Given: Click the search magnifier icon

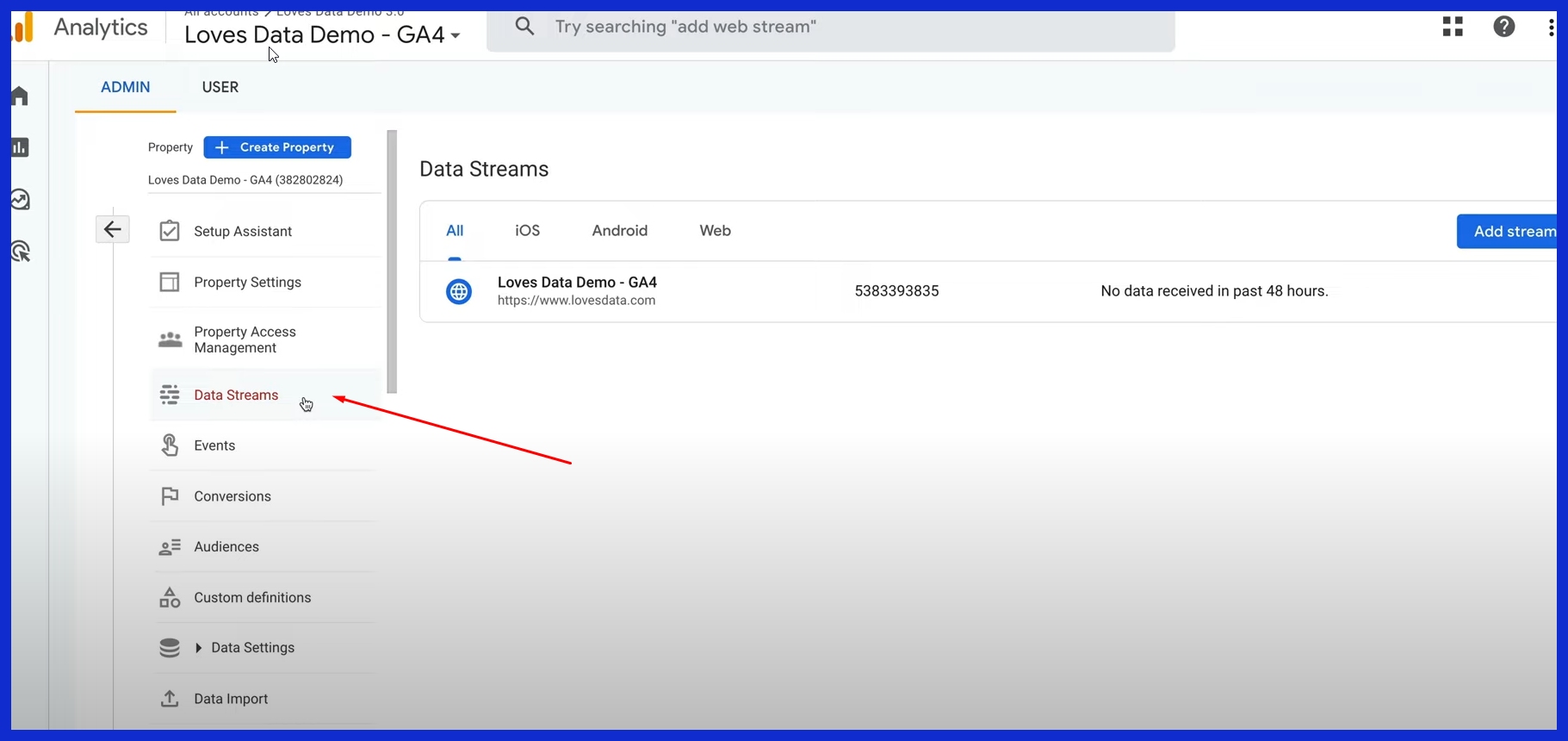Looking at the screenshot, I should pos(524,27).
